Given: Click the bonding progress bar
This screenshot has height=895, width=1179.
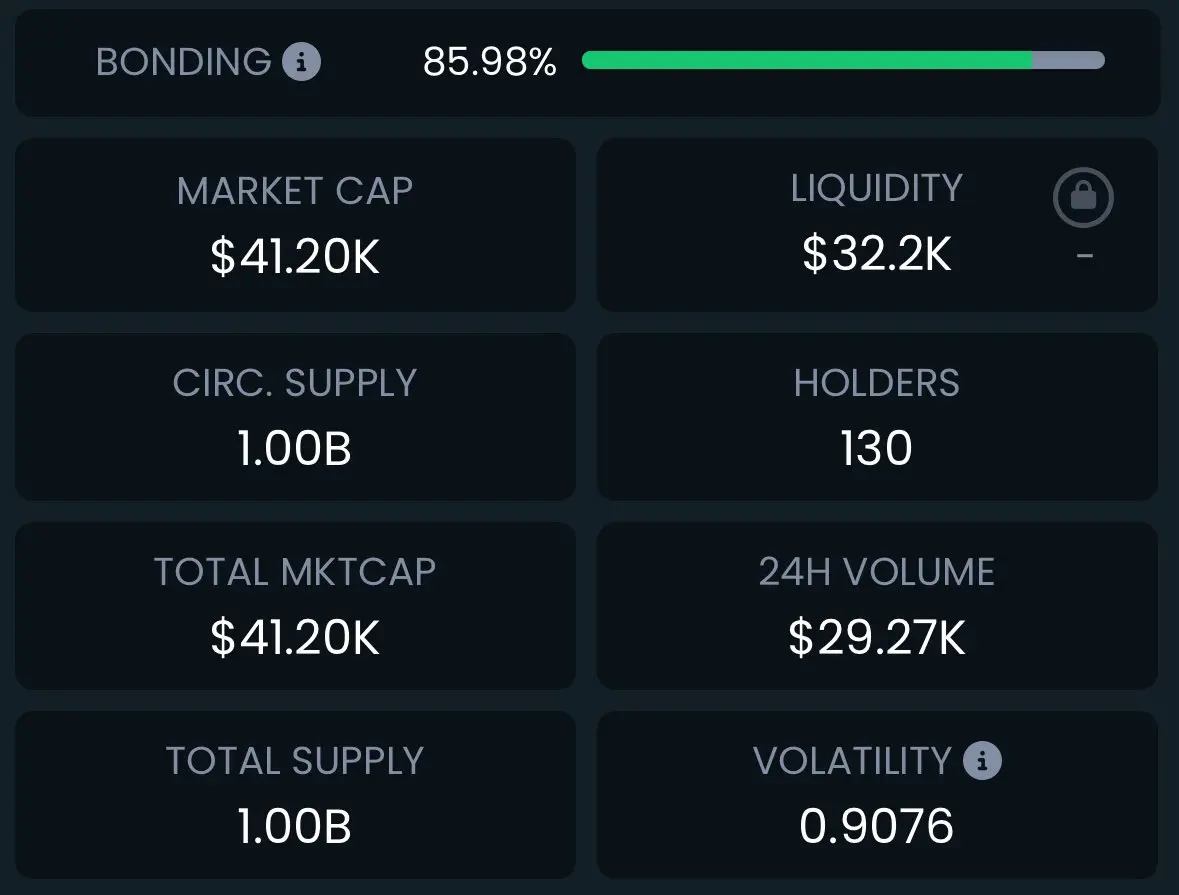Looking at the screenshot, I should coord(843,60).
